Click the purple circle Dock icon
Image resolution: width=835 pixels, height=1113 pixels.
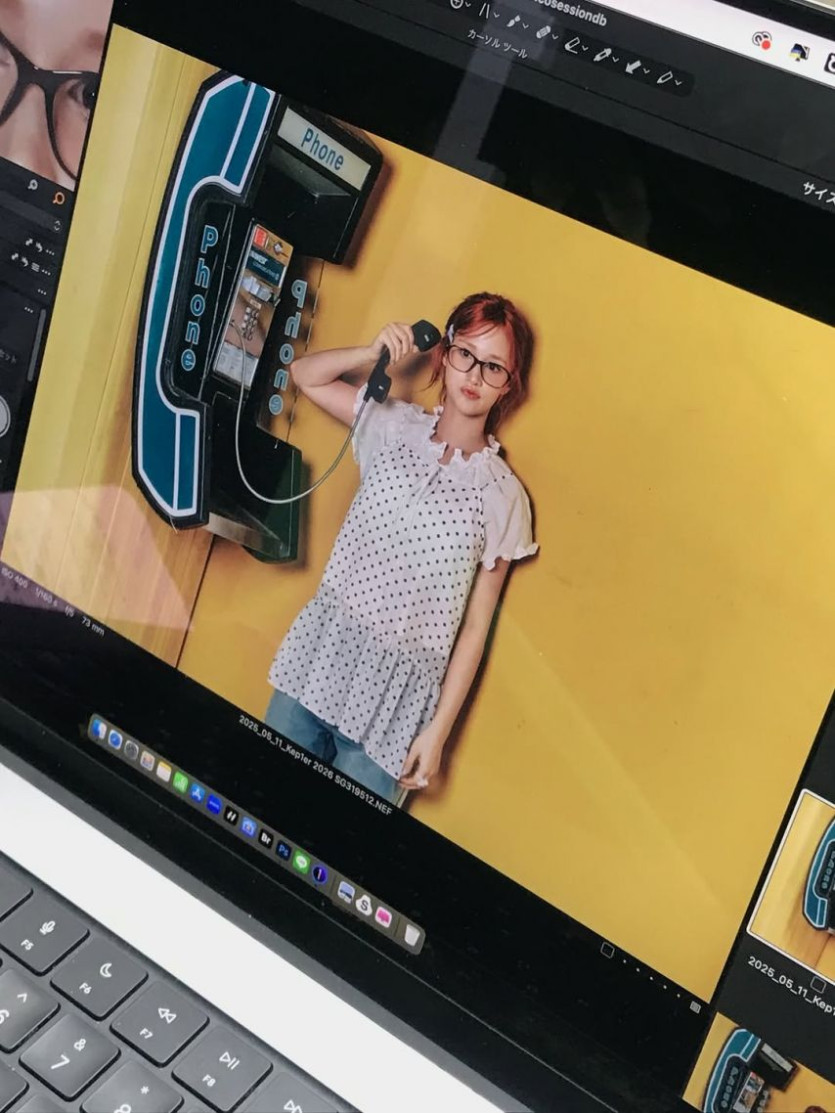(320, 874)
